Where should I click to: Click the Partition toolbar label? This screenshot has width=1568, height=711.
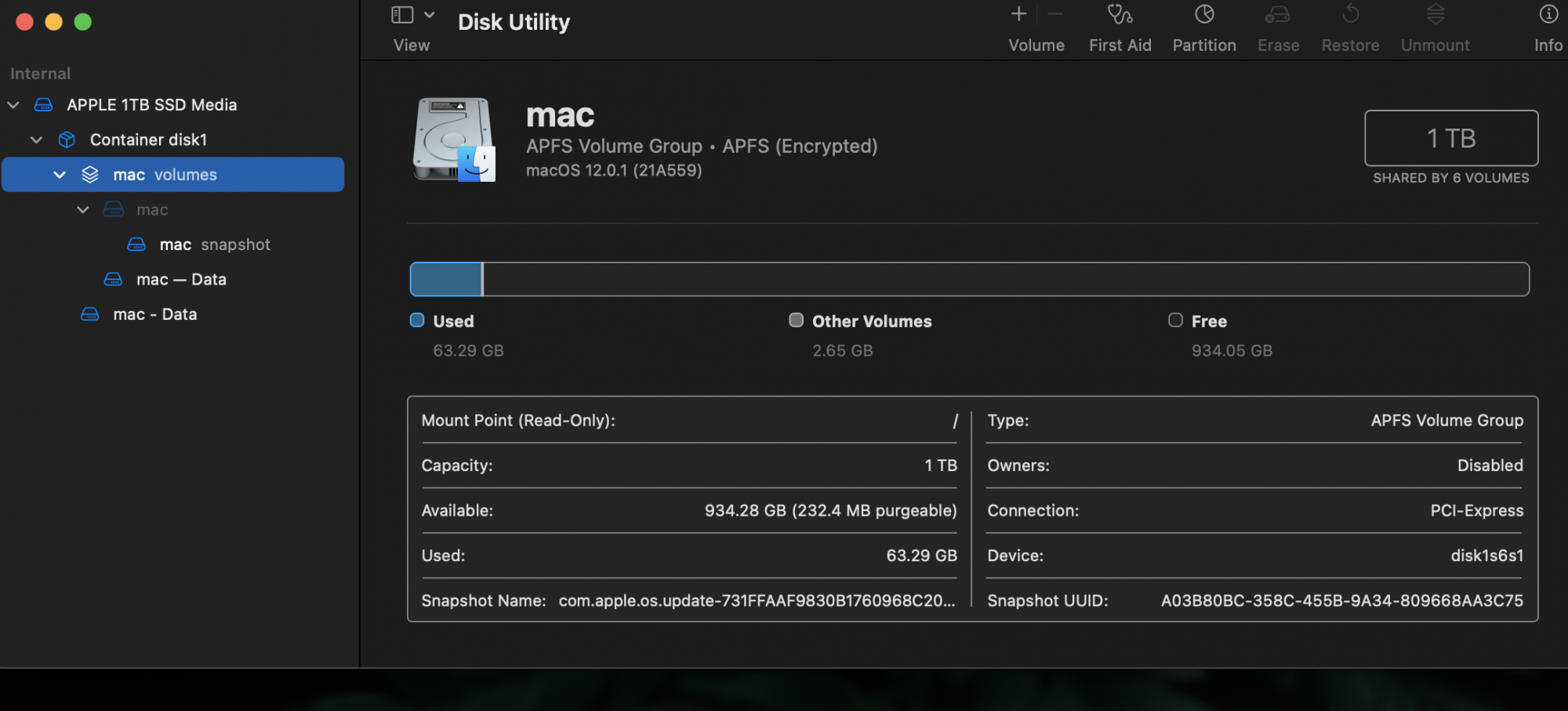[1204, 45]
